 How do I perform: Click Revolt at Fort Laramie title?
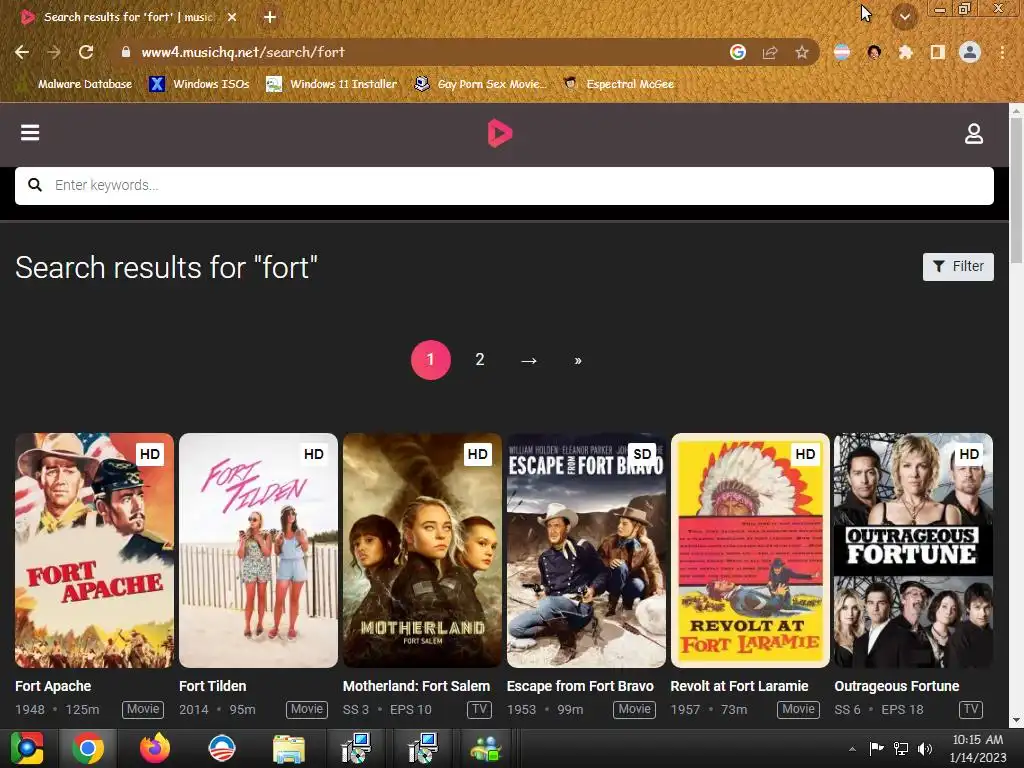739,686
